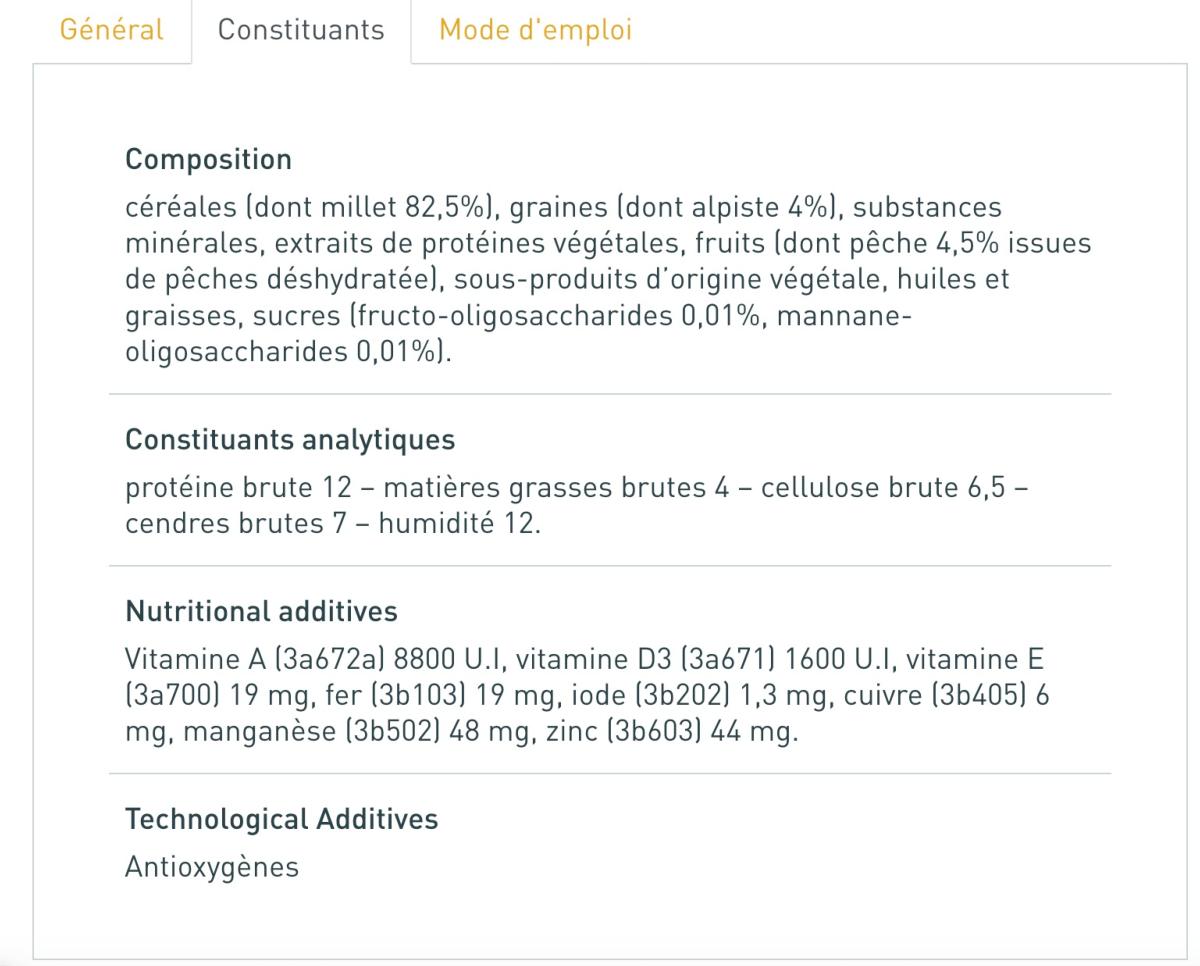This screenshot has height=966, width=1200.
Task: Click the Technological Additives heading
Action: coord(281,819)
